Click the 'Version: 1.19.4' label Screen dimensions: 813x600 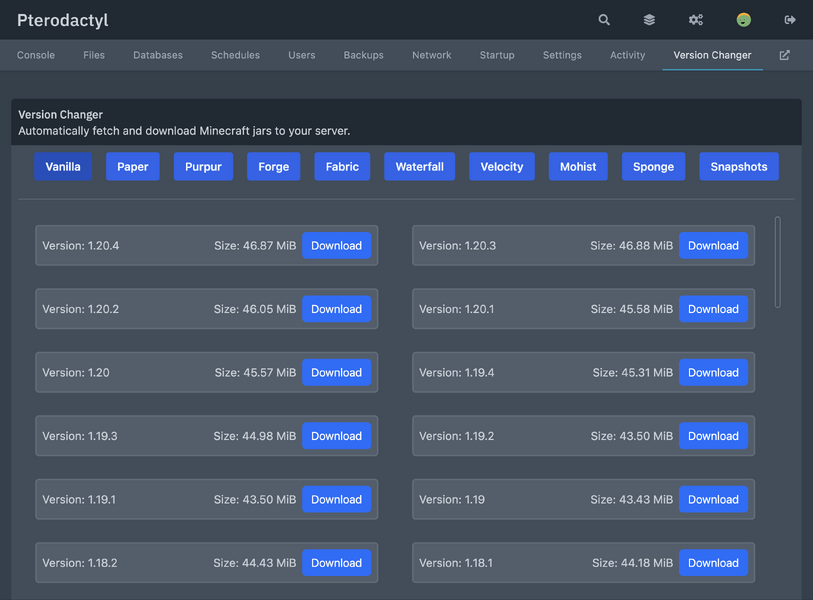(456, 372)
